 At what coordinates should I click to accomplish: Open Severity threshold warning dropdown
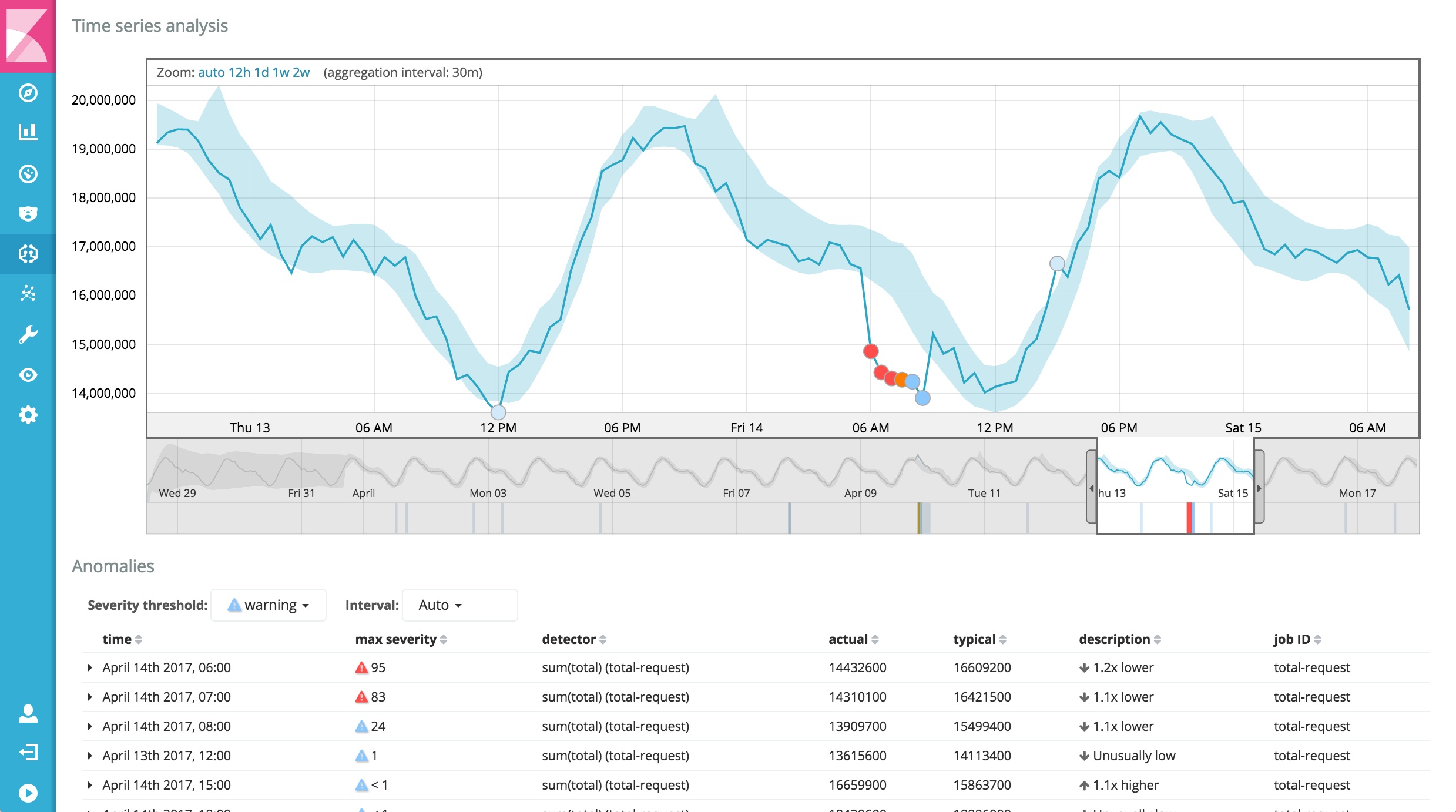(x=269, y=605)
